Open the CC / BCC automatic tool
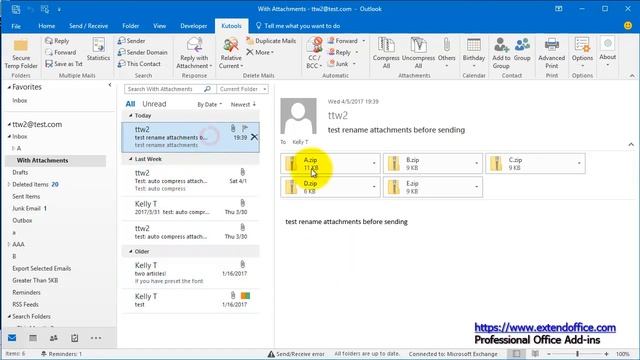The image size is (640, 360). tap(314, 53)
